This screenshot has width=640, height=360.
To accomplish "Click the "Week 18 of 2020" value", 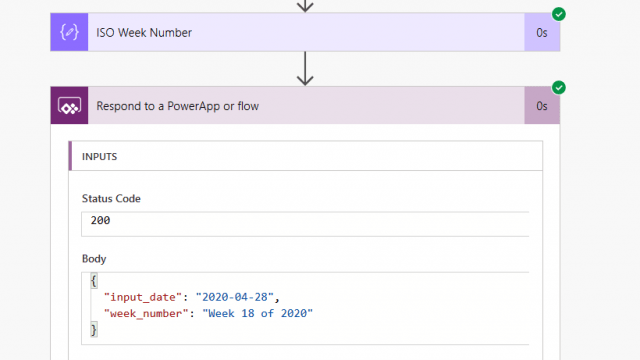I will coord(258,313).
